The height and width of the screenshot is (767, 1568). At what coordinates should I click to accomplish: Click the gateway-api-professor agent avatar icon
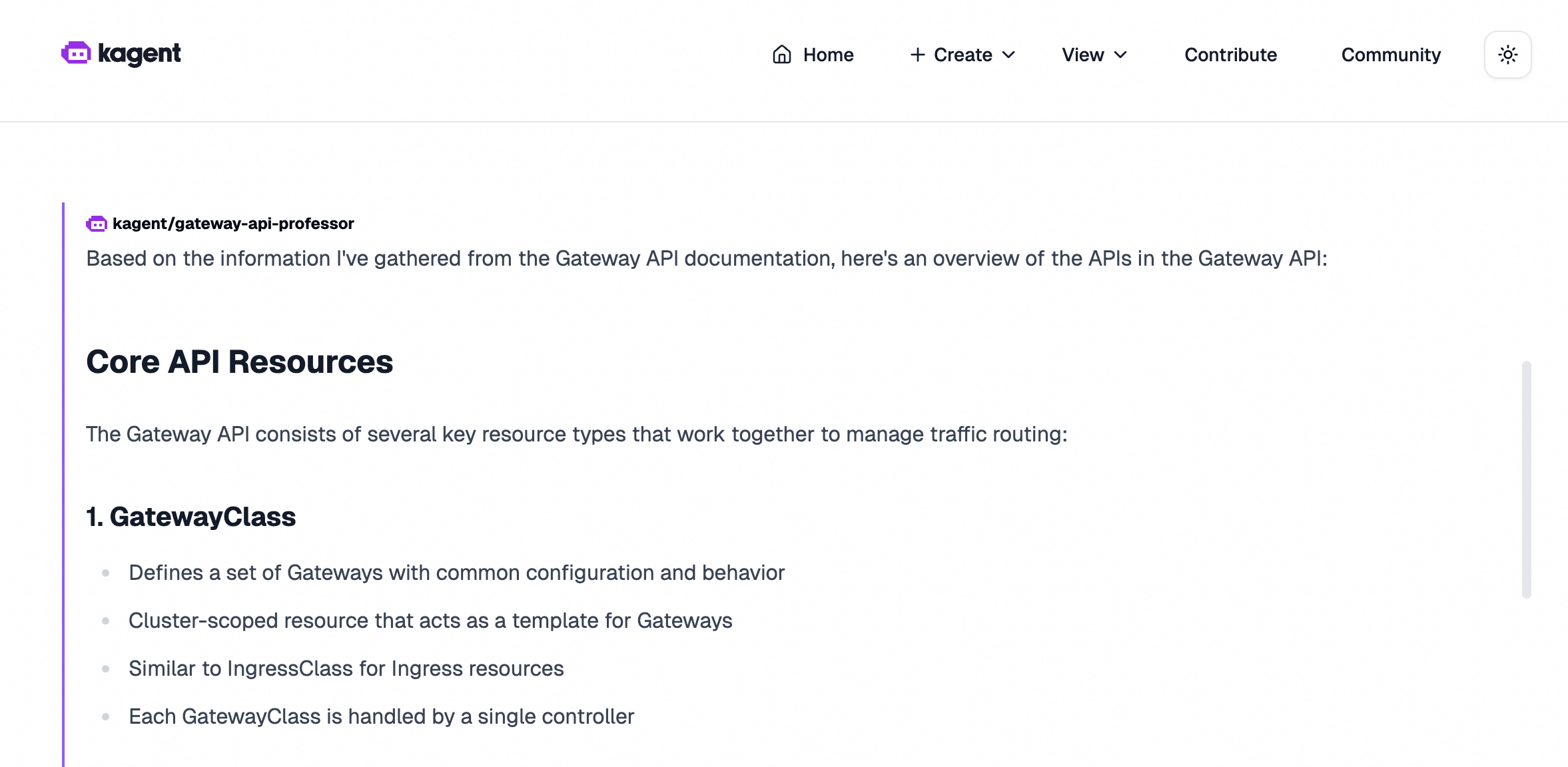[x=97, y=224]
